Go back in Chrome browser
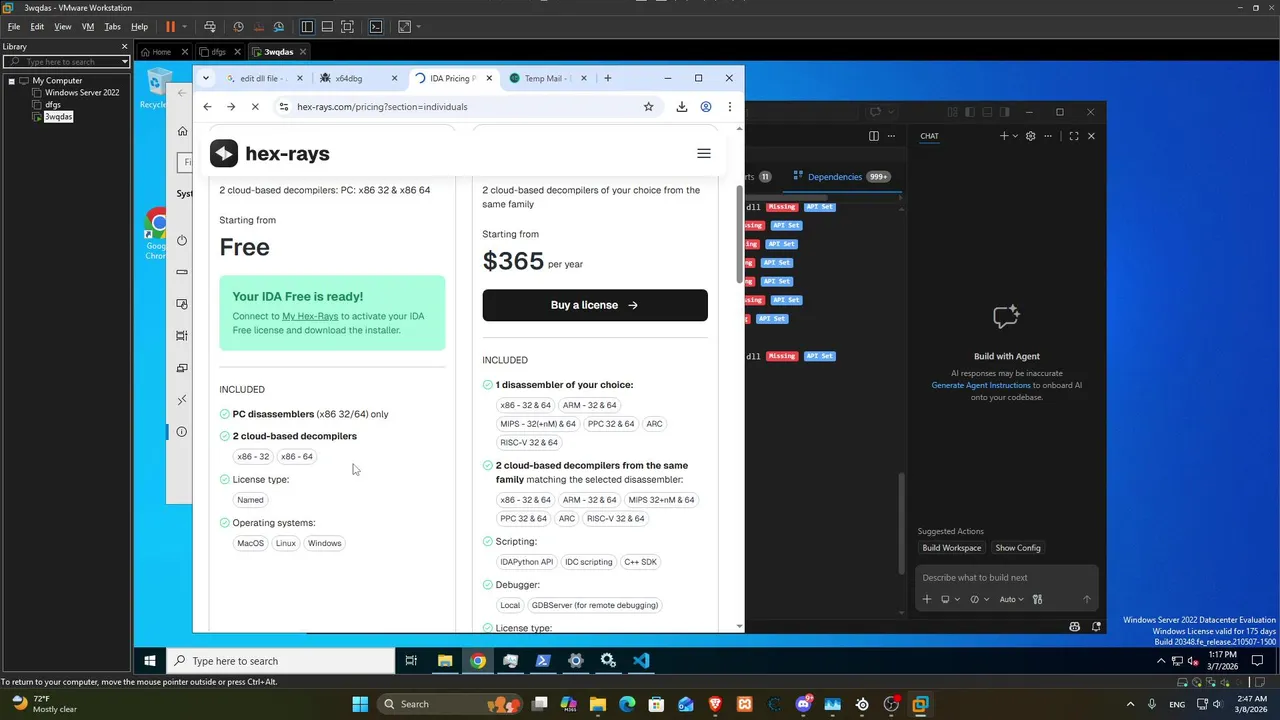 coord(207,107)
